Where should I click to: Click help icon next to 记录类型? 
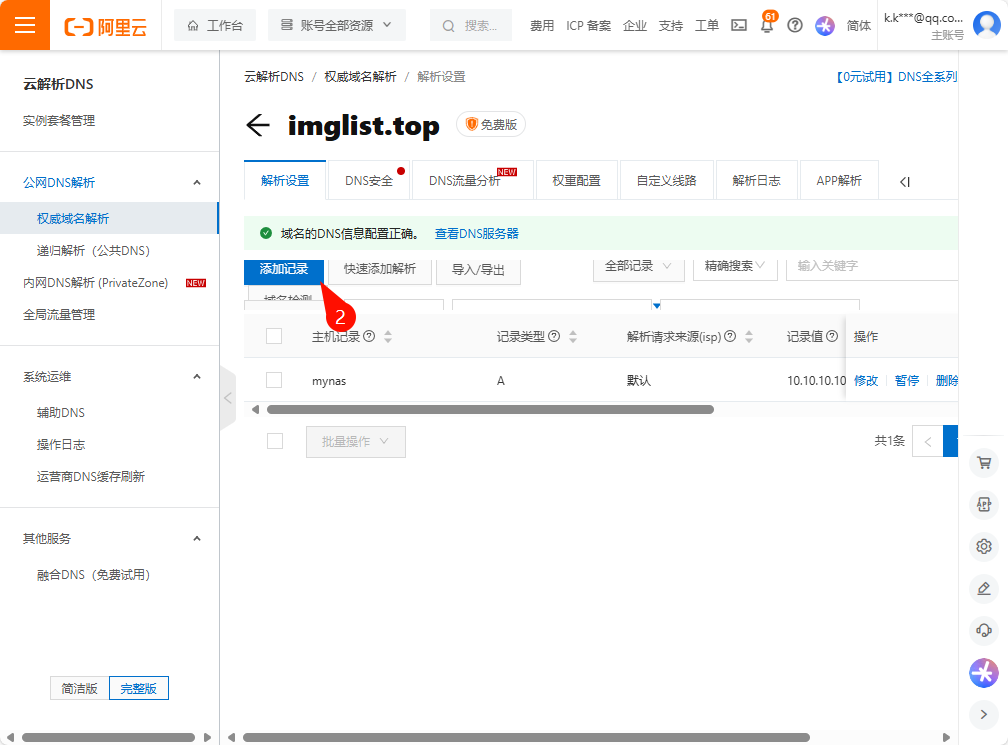pos(554,336)
